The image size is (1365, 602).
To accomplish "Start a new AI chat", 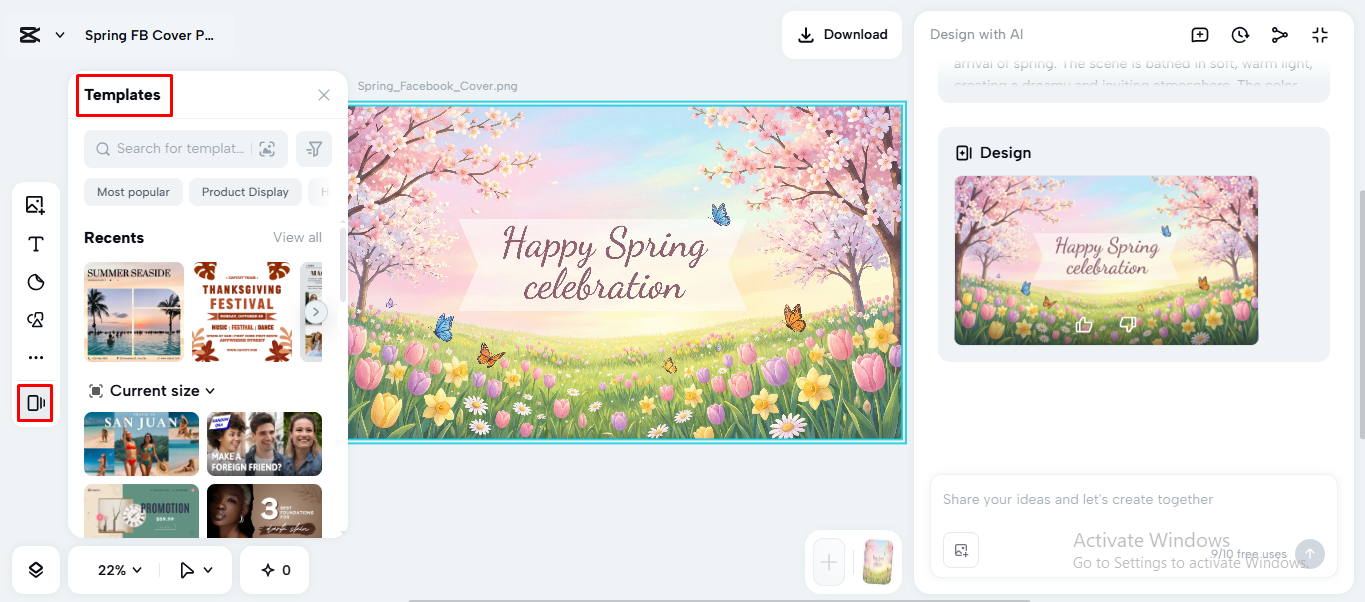I will click(x=1199, y=34).
